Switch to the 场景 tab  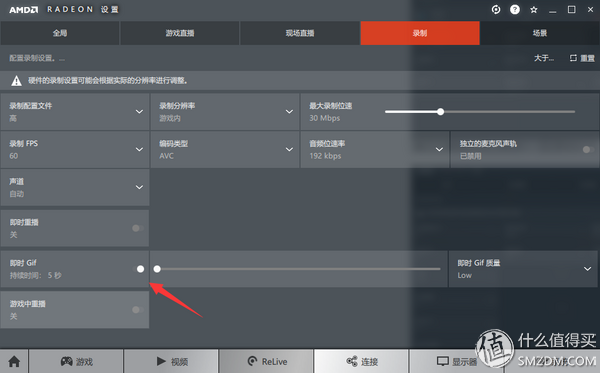(x=540, y=33)
